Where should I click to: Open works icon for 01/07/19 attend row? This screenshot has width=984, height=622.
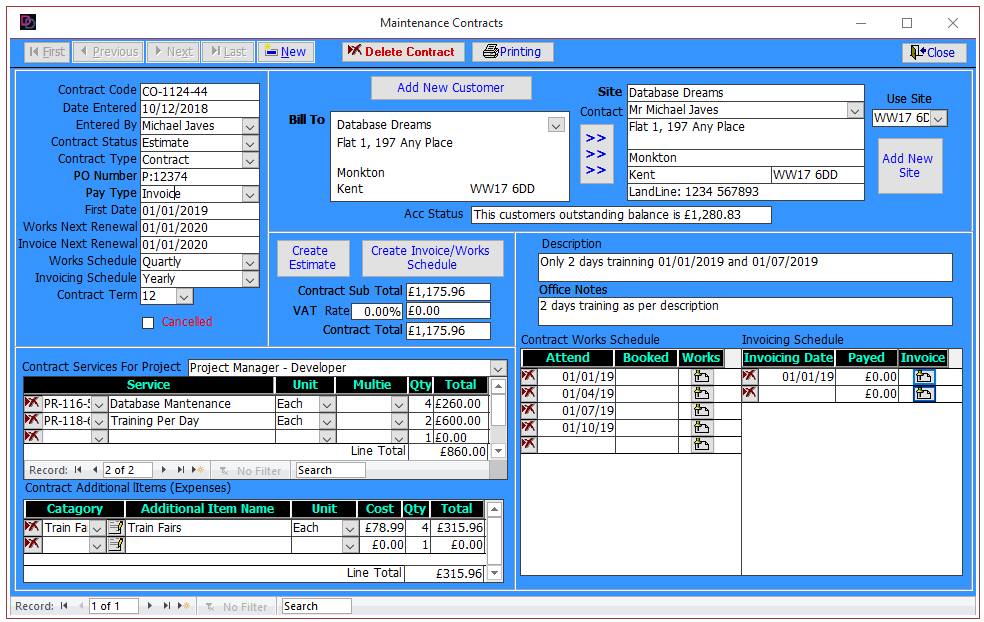pyautogui.click(x=702, y=410)
